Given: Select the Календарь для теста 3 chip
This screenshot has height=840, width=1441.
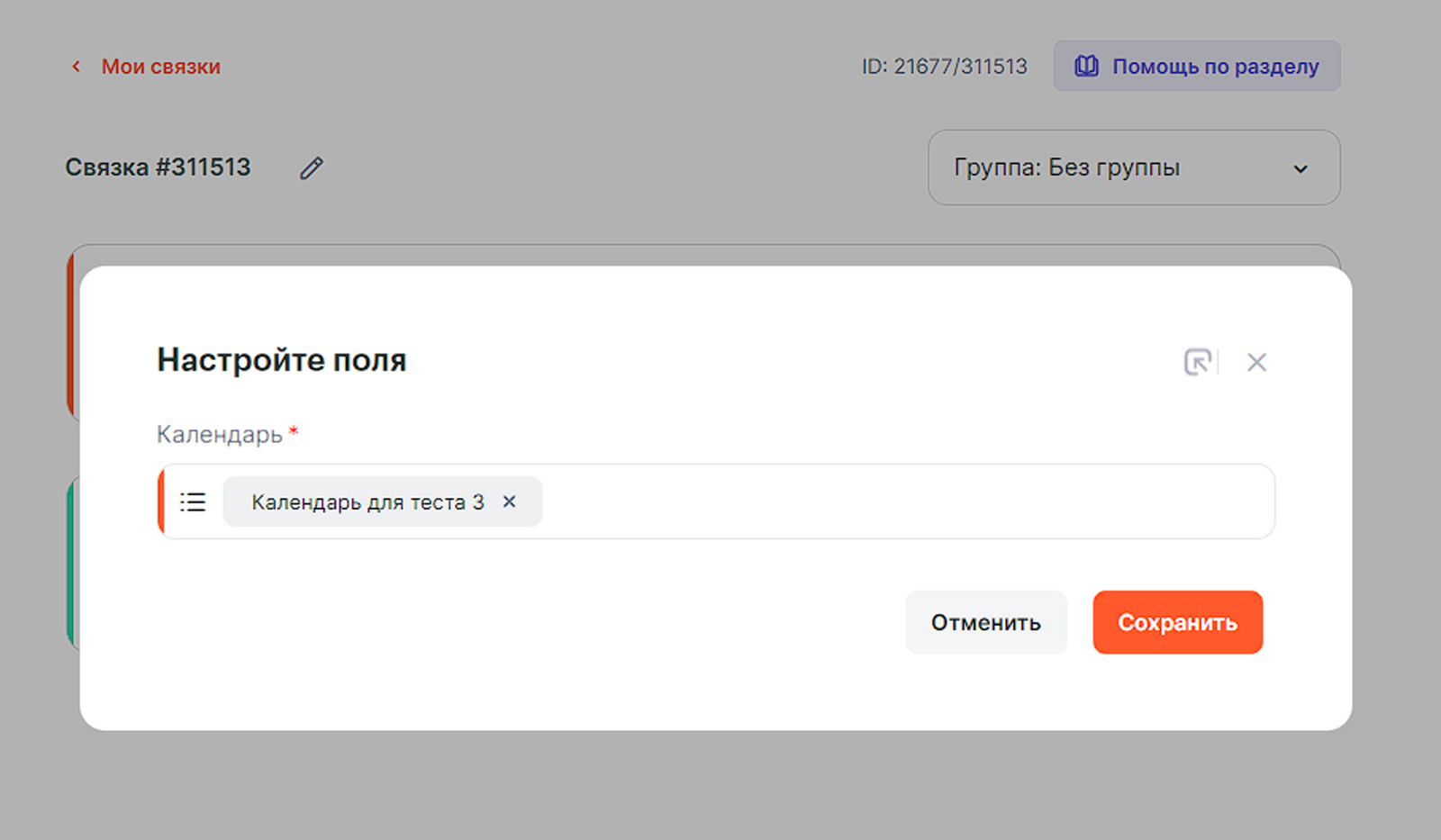Looking at the screenshot, I should coord(367,502).
